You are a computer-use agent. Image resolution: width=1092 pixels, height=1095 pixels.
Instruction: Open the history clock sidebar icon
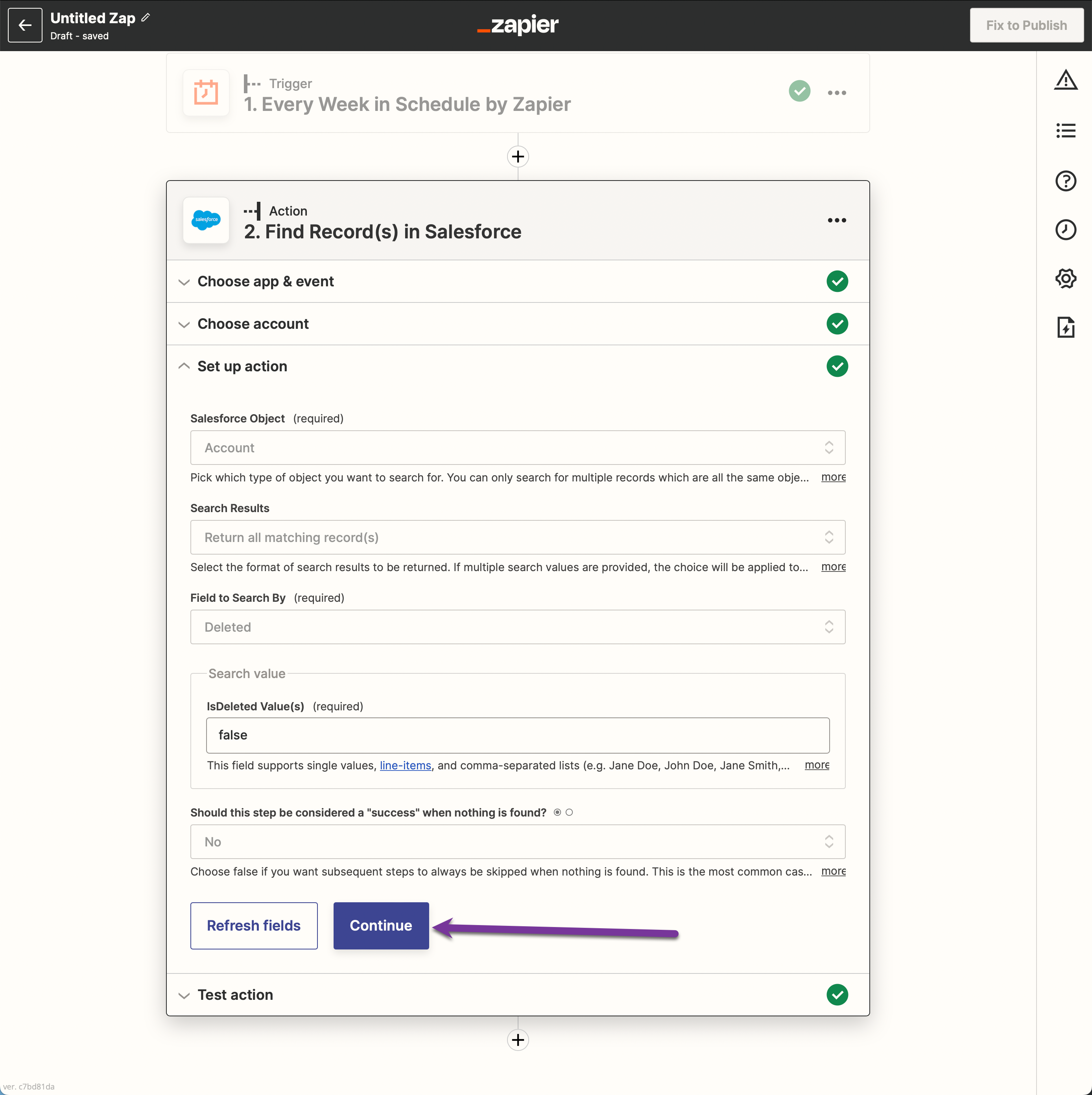pos(1065,230)
